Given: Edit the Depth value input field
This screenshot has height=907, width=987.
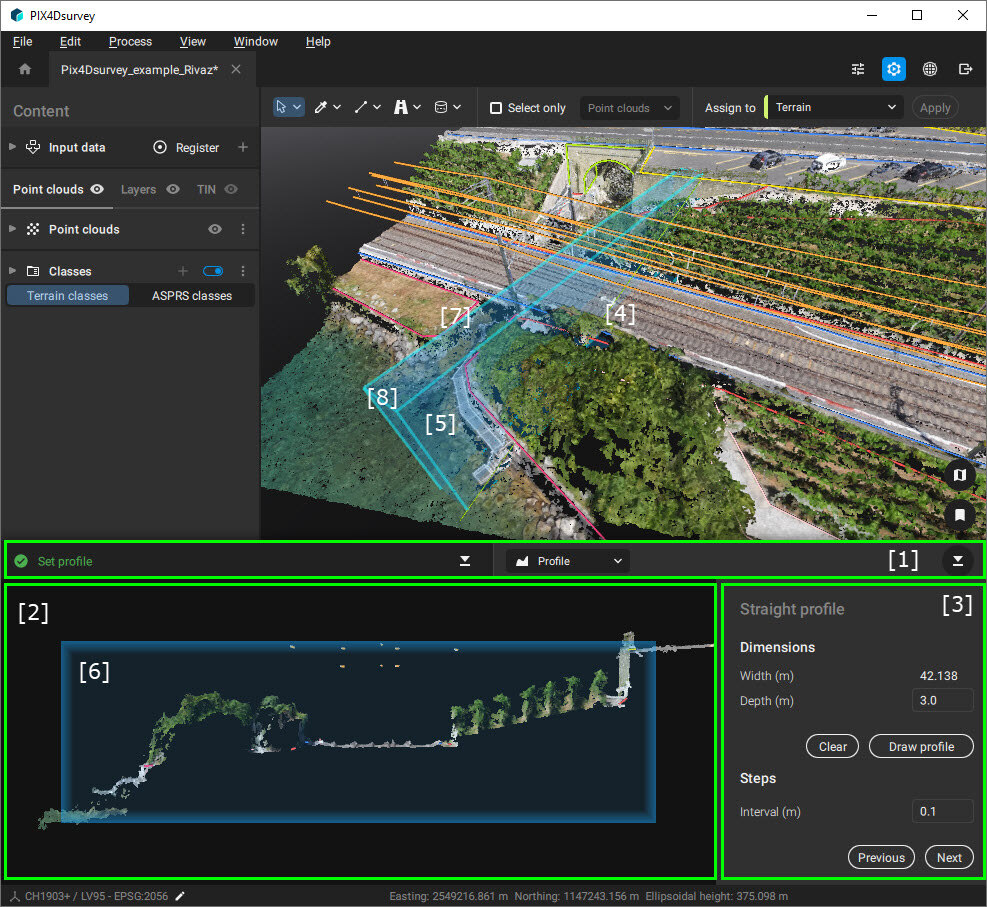Looking at the screenshot, I should pyautogui.click(x=942, y=700).
